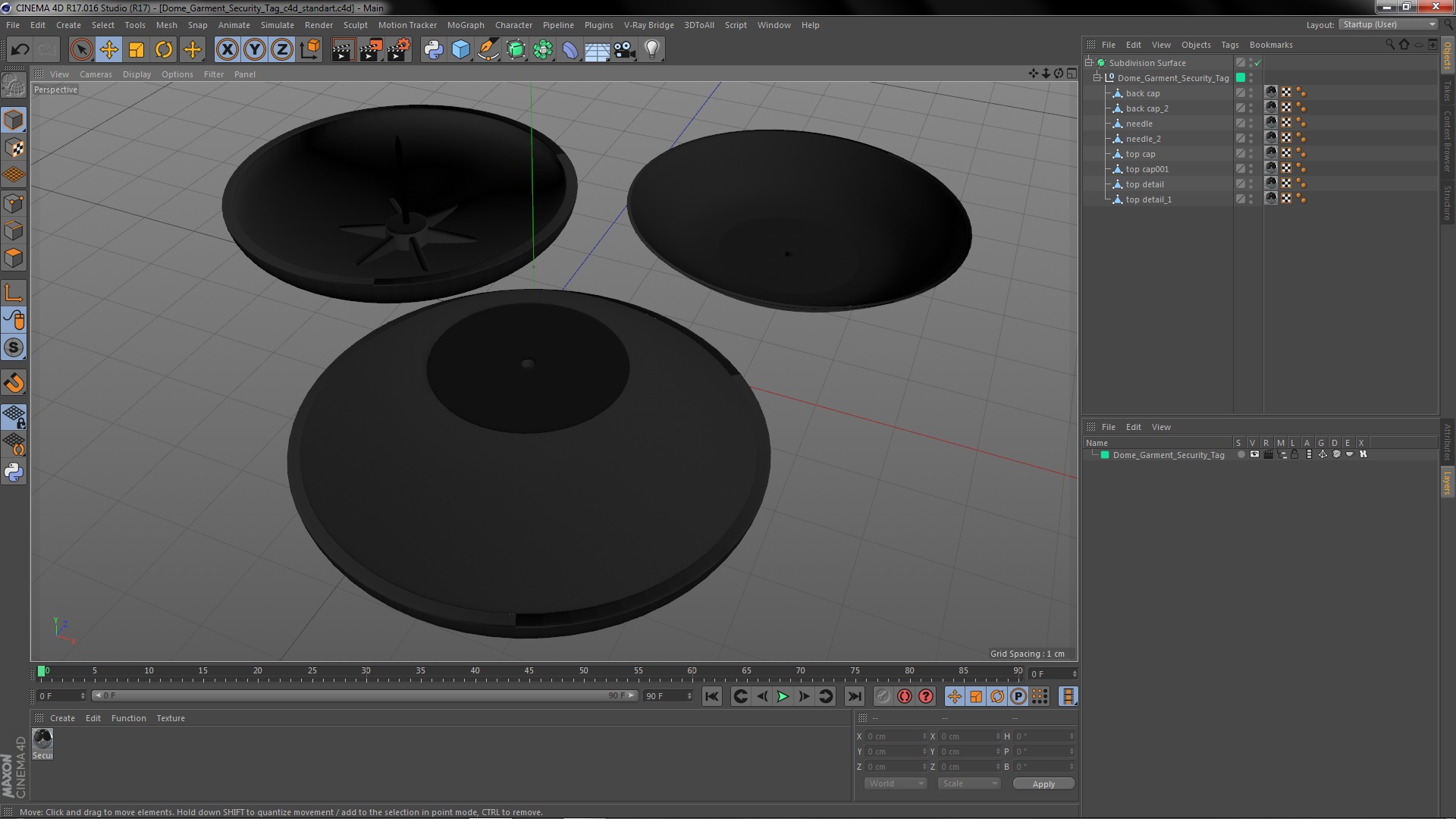Open the Layout dropdown Startup (User)
The height and width of the screenshot is (819, 1456).
tap(1388, 25)
